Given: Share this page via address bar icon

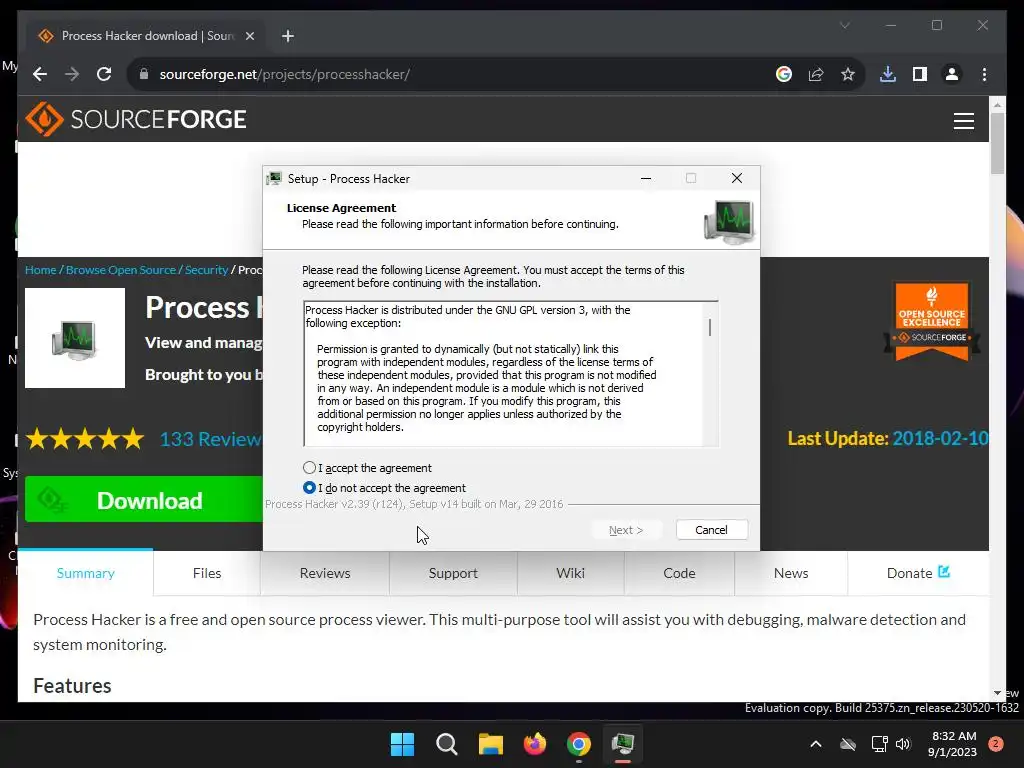Looking at the screenshot, I should (x=816, y=74).
